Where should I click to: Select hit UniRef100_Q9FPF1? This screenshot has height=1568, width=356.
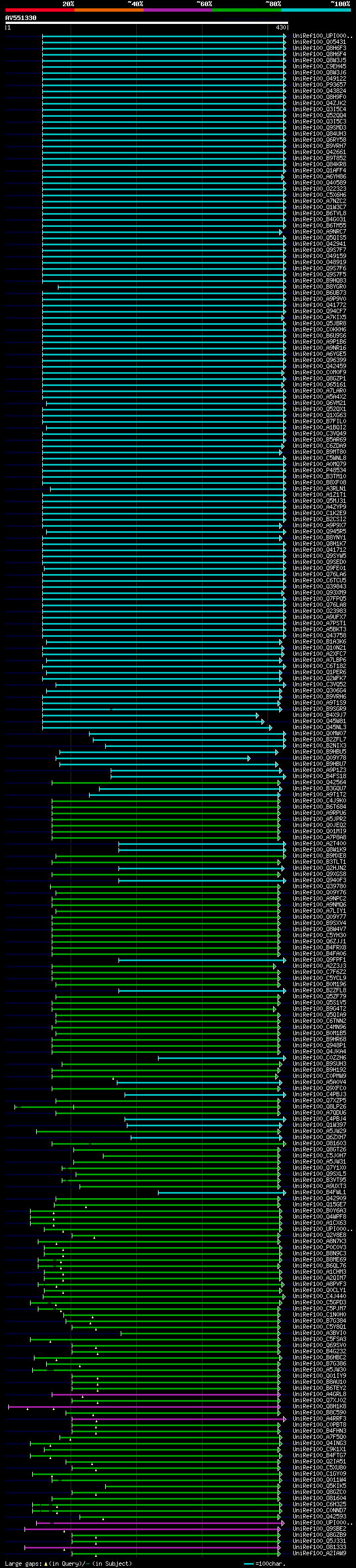pyautogui.click(x=319, y=960)
